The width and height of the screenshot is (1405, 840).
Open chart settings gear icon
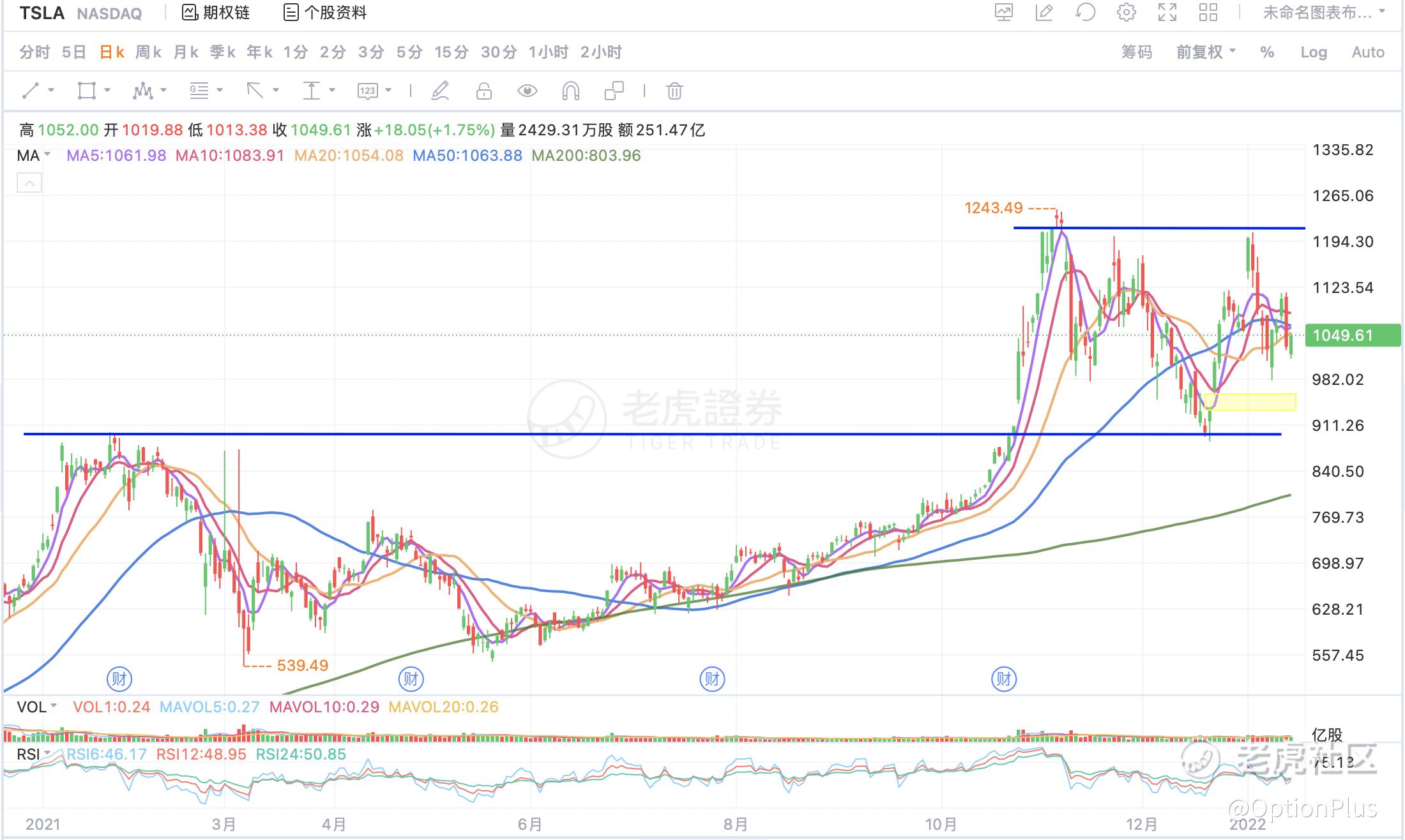[x=1127, y=12]
